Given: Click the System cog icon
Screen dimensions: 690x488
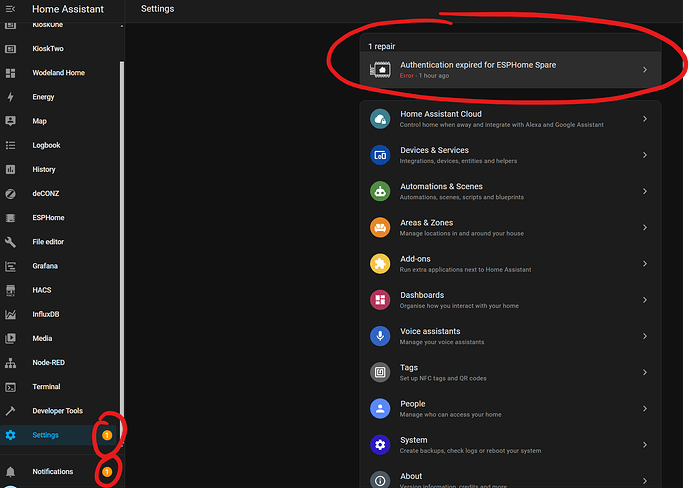Looking at the screenshot, I should 380,445.
